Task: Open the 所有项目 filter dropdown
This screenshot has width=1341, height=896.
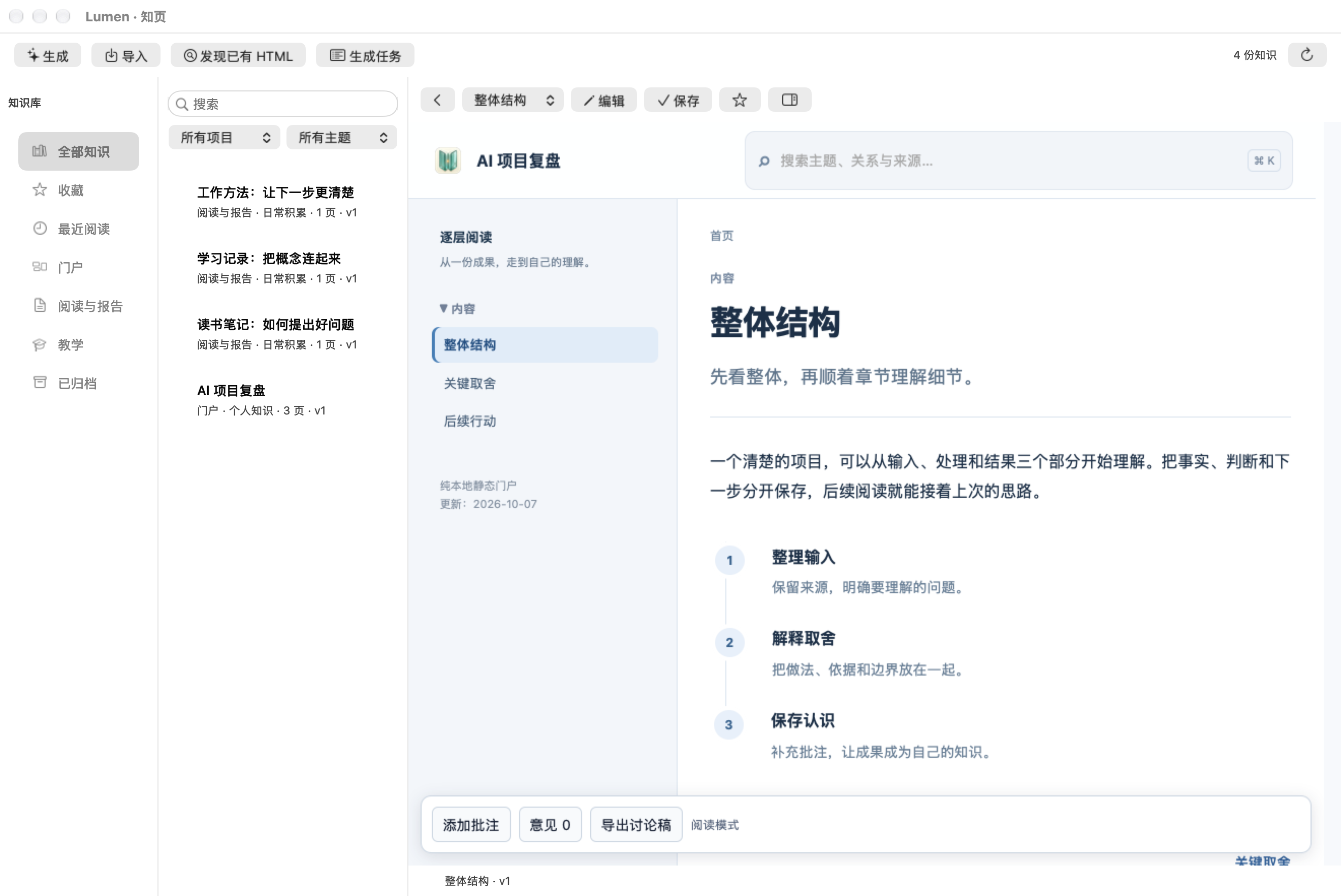Action: (x=224, y=137)
